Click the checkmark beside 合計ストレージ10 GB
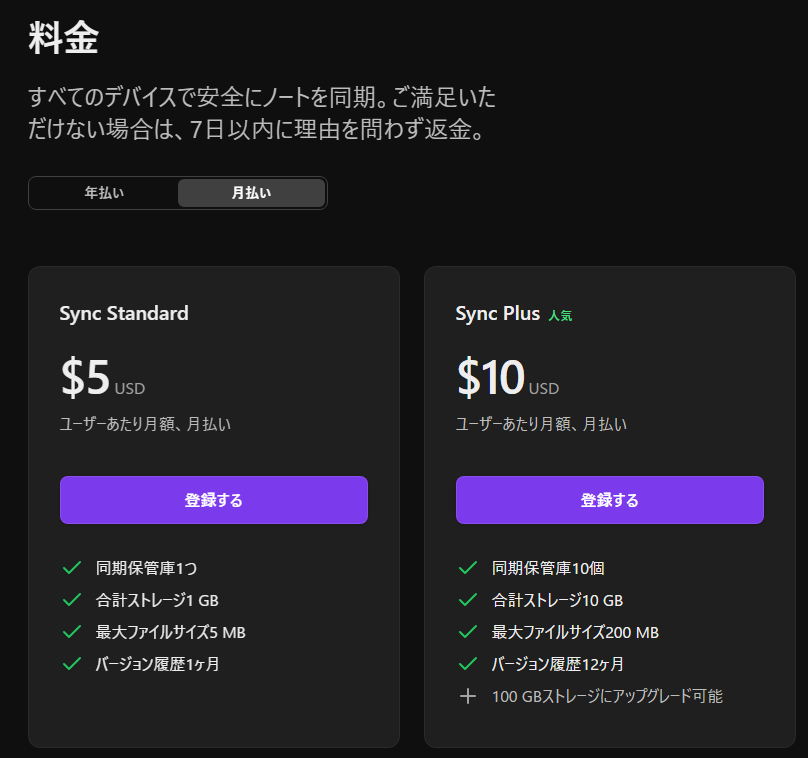808x758 pixels. tap(467, 600)
